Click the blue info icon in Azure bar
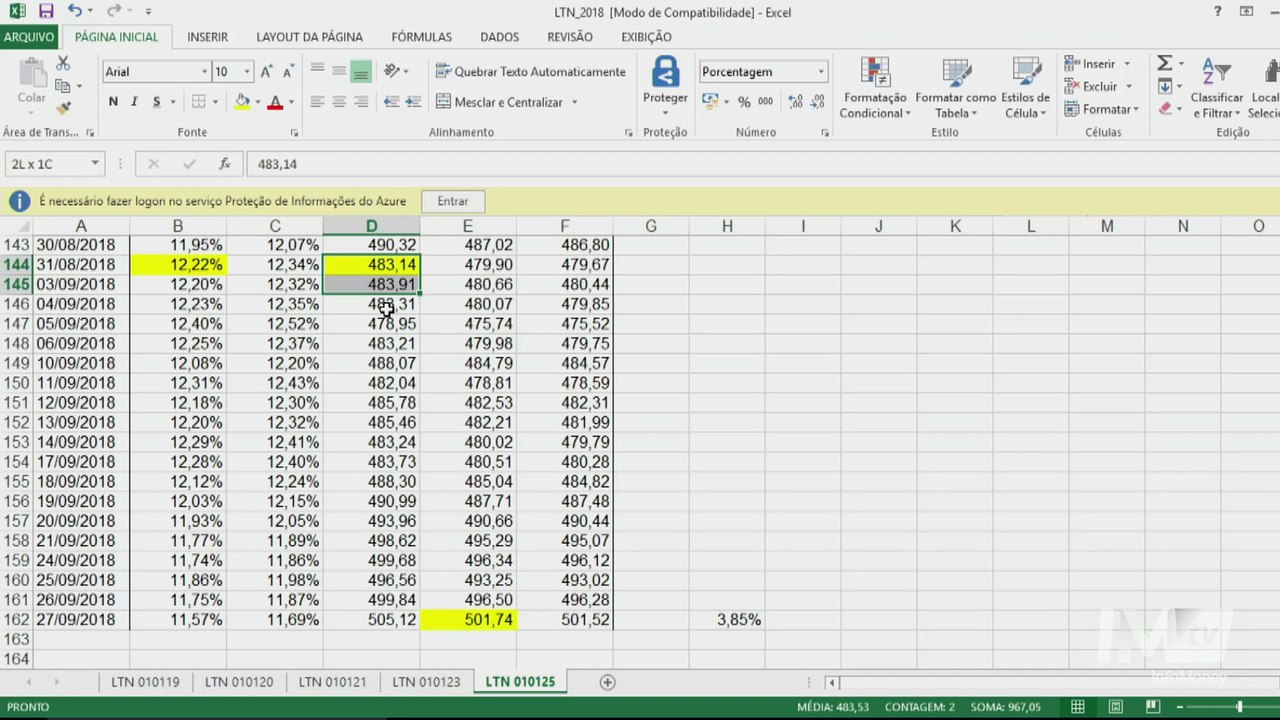Screen dimensions: 1280x720 (19, 201)
